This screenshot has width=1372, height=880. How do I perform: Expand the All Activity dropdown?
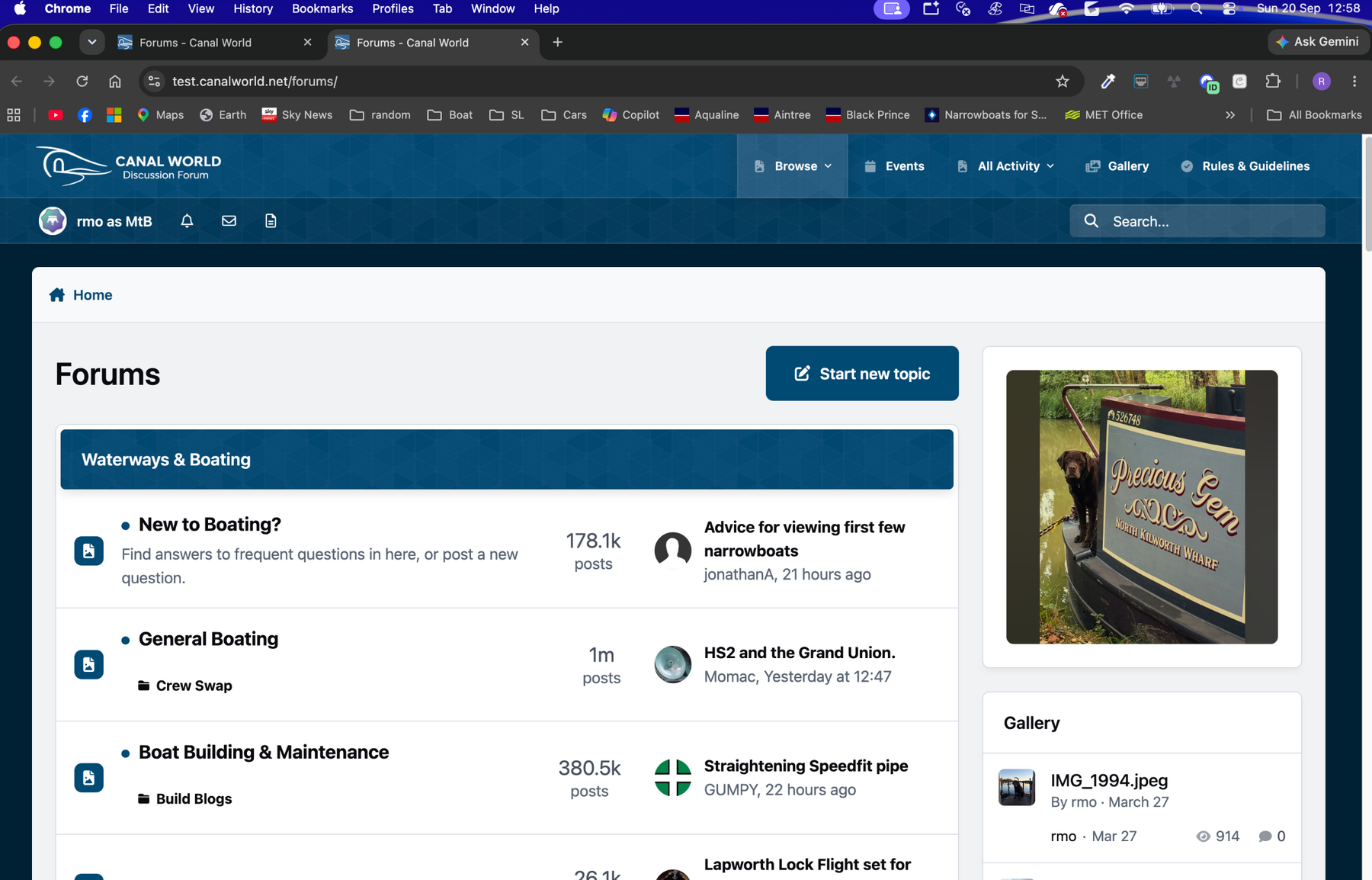[1006, 166]
